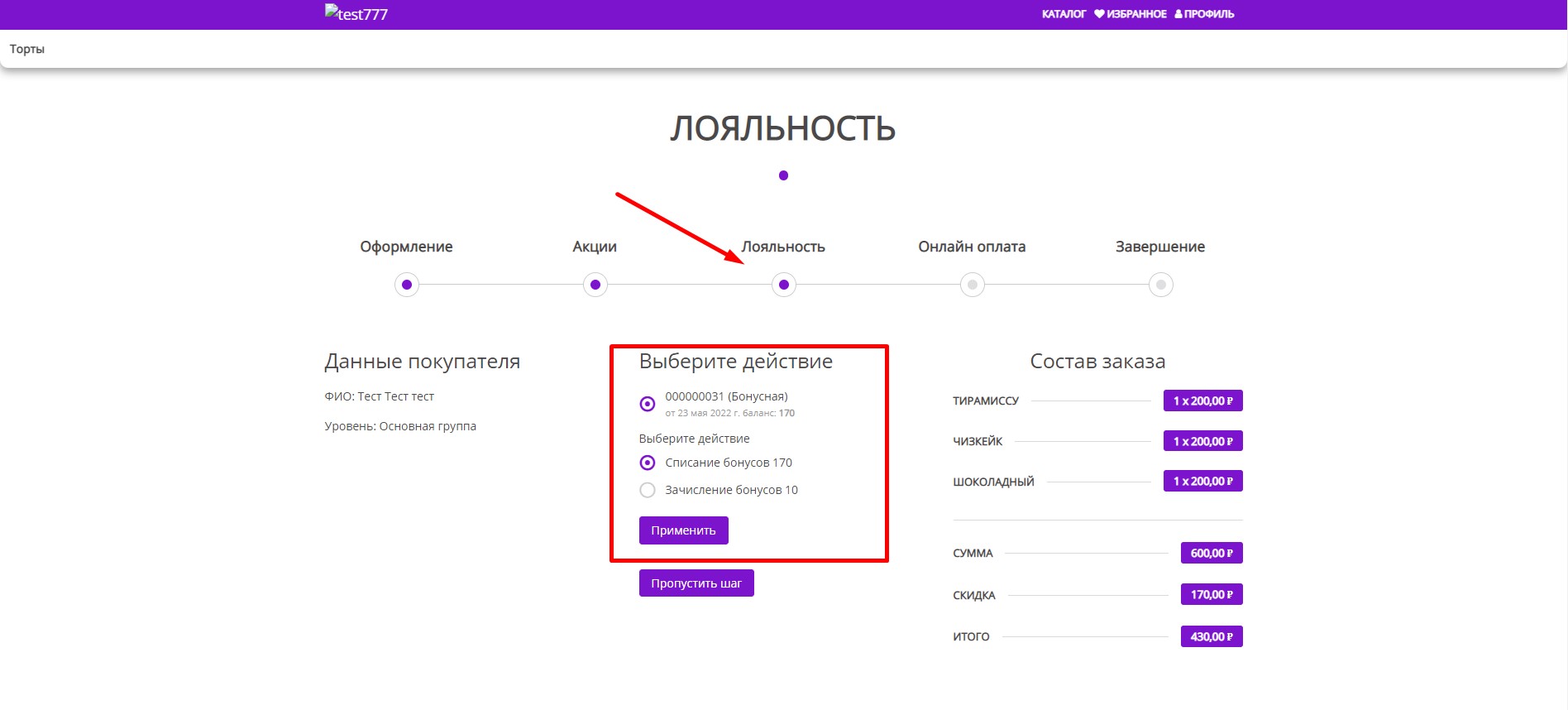
Task: Open the Каталог menu item
Action: point(1064,14)
